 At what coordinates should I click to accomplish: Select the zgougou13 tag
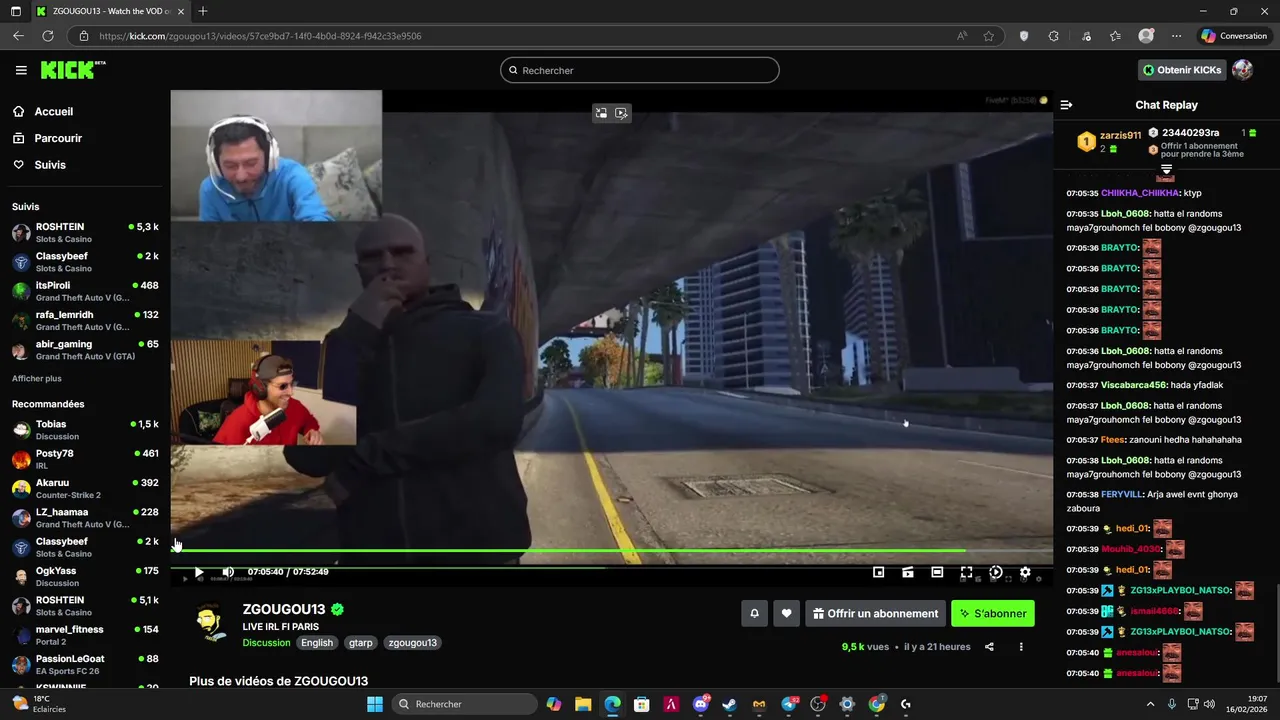tap(413, 643)
